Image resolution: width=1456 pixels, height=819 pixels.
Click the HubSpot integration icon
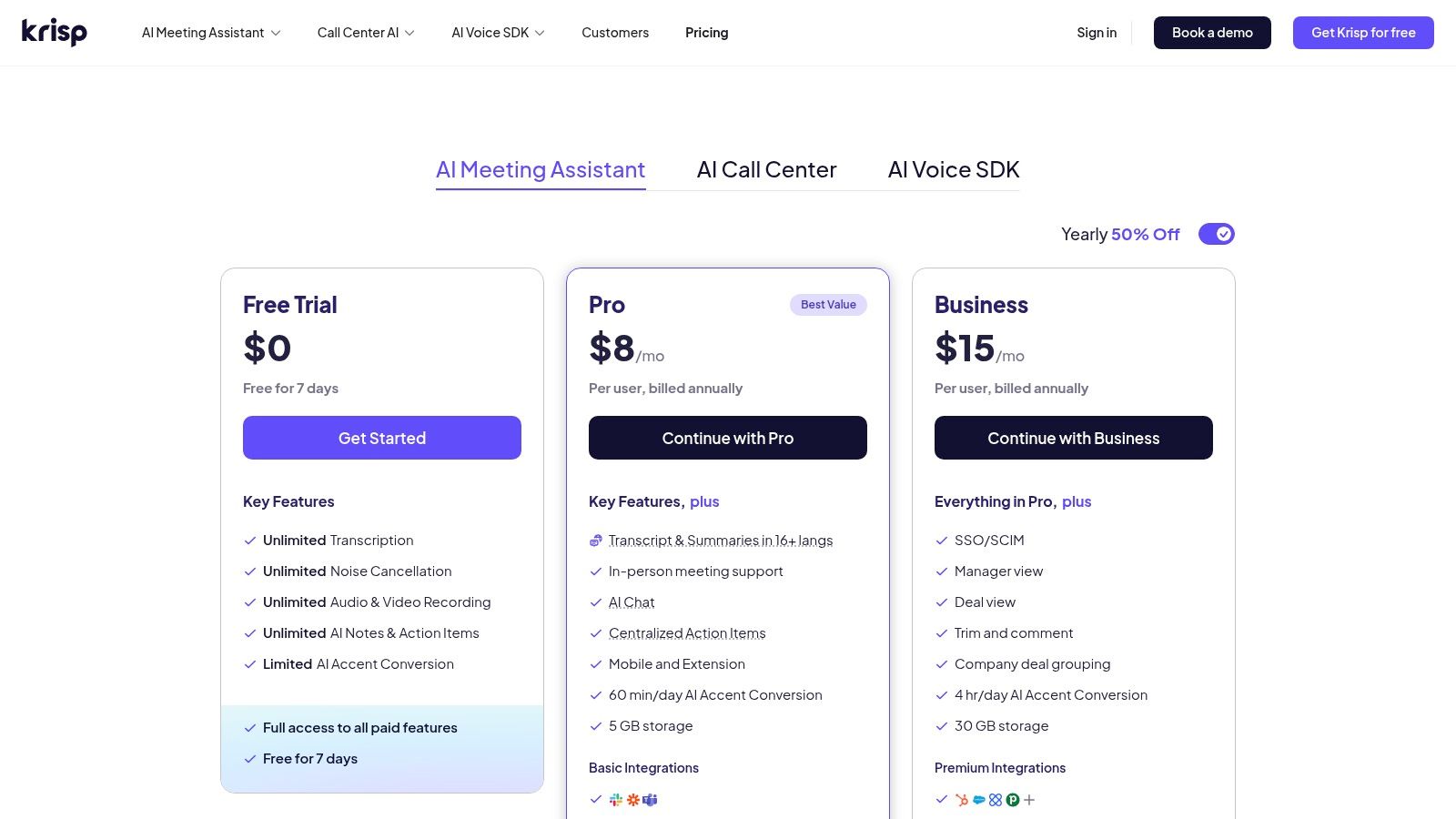click(x=962, y=800)
